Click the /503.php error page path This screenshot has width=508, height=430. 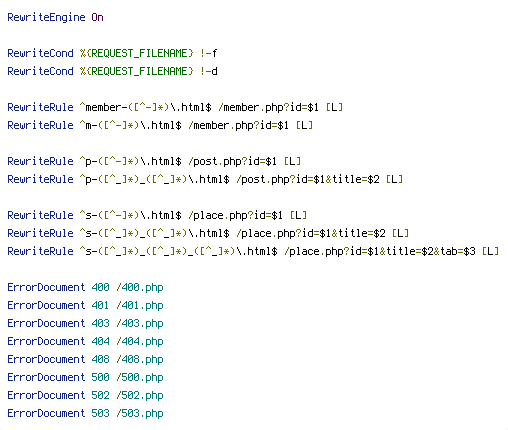click(140, 413)
